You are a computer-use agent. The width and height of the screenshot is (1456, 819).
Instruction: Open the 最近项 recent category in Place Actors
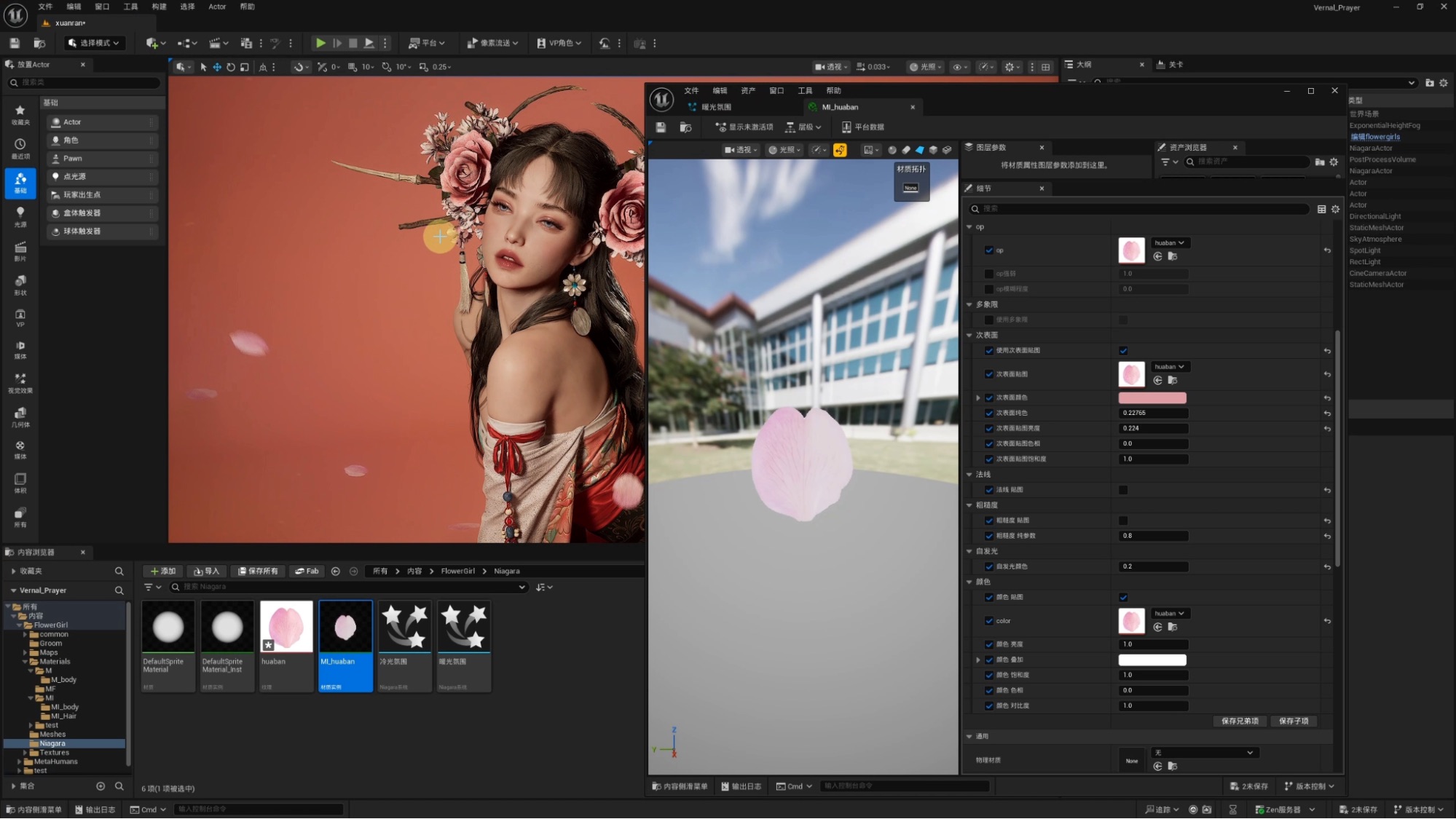point(20,149)
